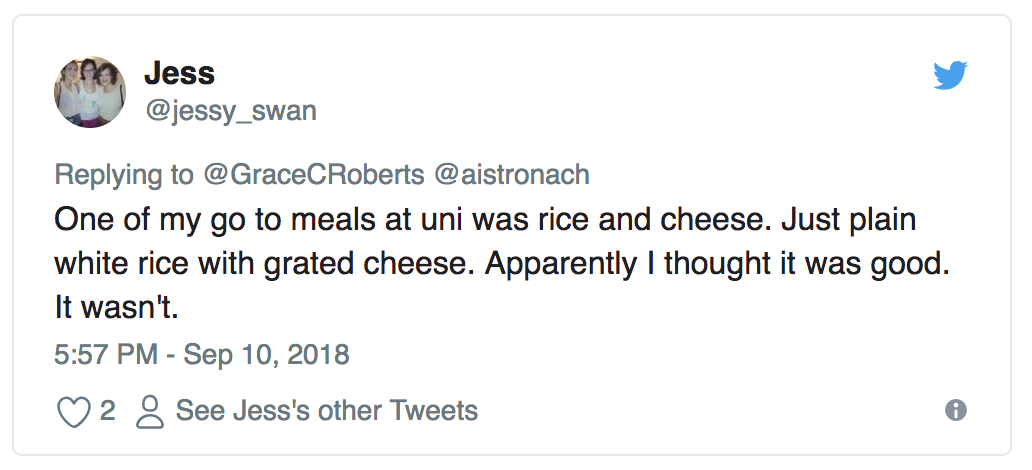The image size is (1032, 470).
Task: Open the @jessy_swan handle
Action: pyautogui.click(x=231, y=111)
